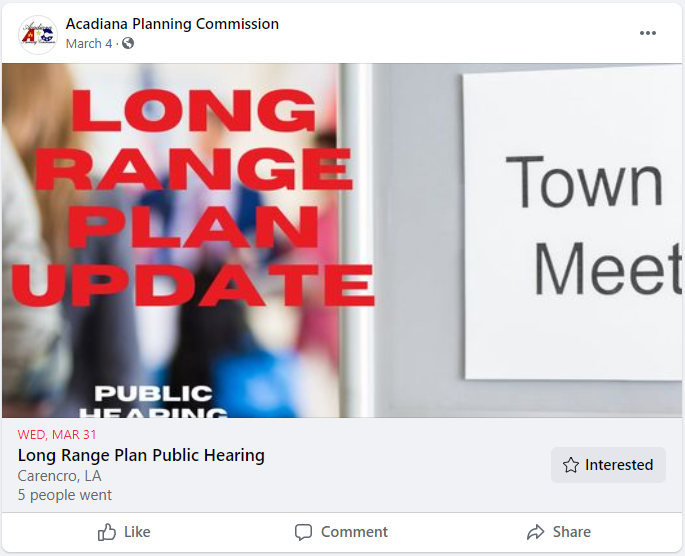Open the Long Range Plan Public Hearing event title

(141, 455)
